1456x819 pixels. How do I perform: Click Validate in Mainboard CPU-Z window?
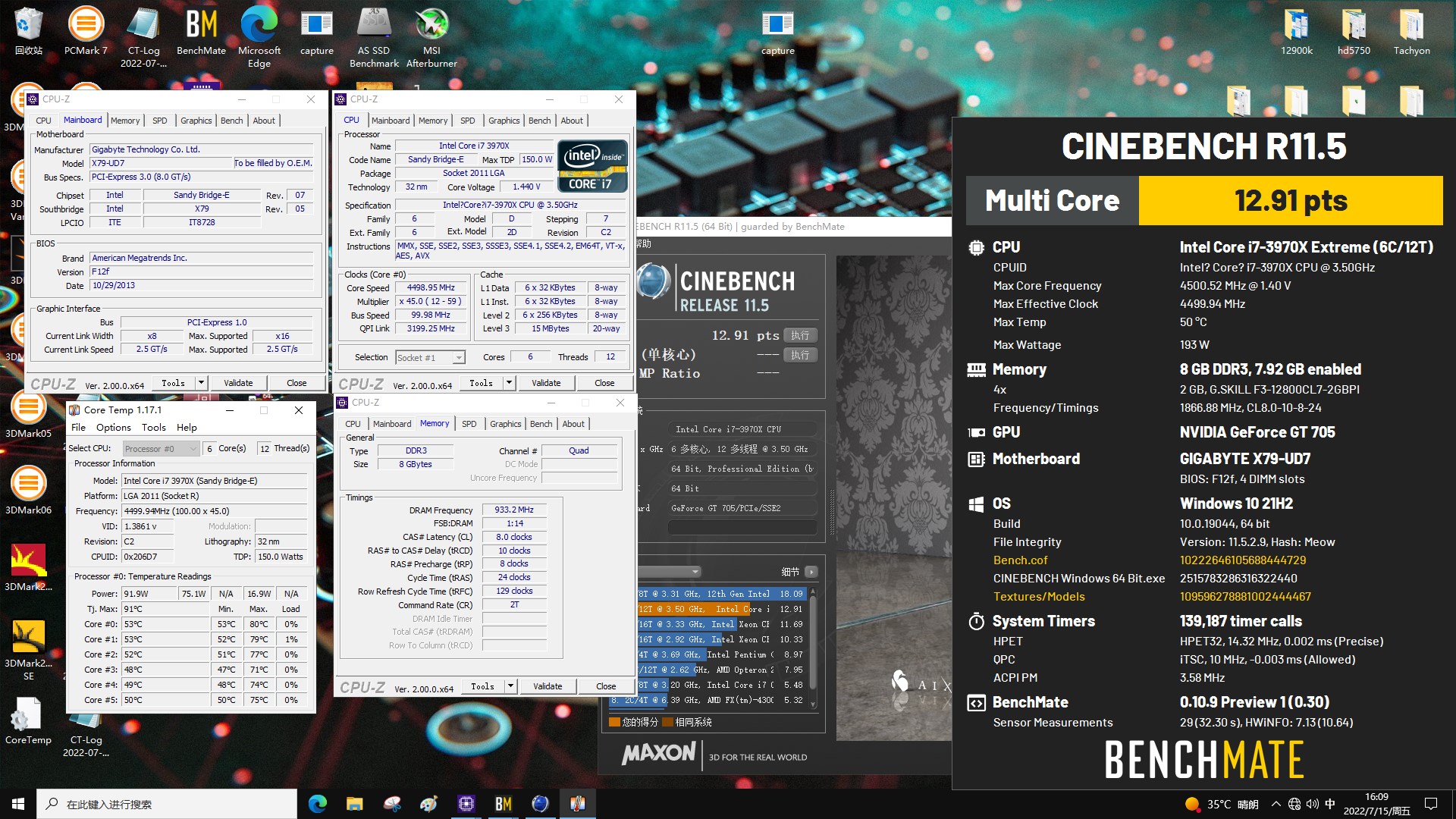(238, 383)
